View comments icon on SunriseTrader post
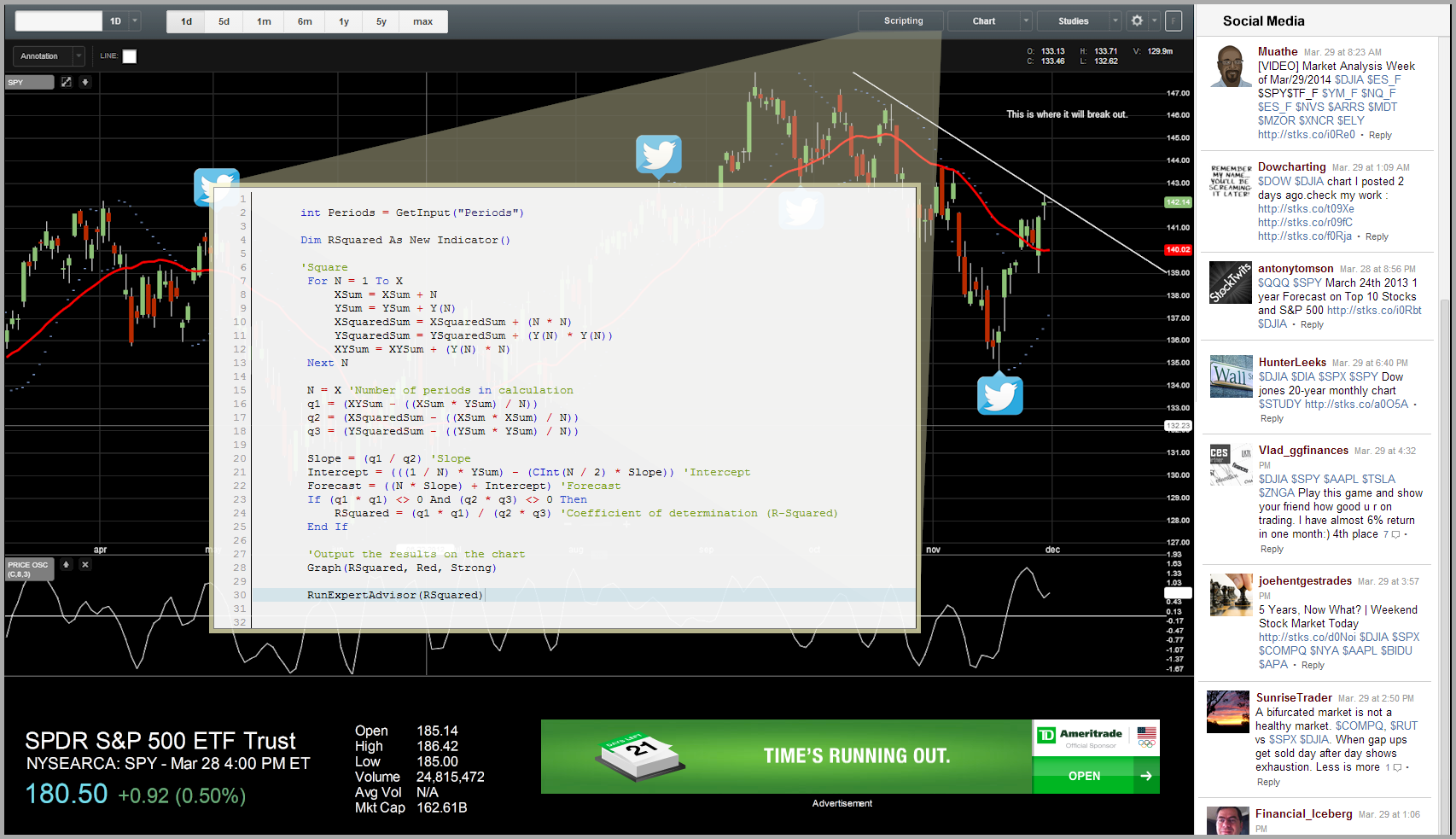This screenshot has height=839, width=1456. pyautogui.click(x=1398, y=767)
